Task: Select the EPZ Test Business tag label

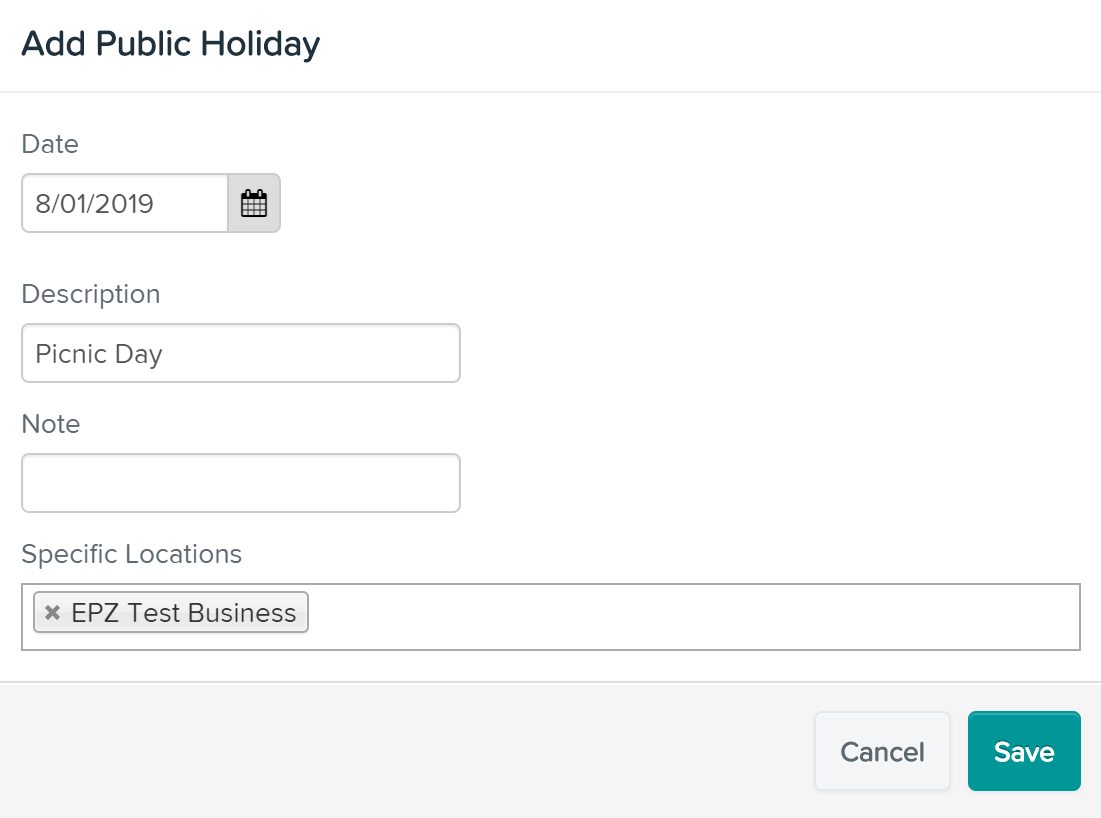Action: (184, 612)
